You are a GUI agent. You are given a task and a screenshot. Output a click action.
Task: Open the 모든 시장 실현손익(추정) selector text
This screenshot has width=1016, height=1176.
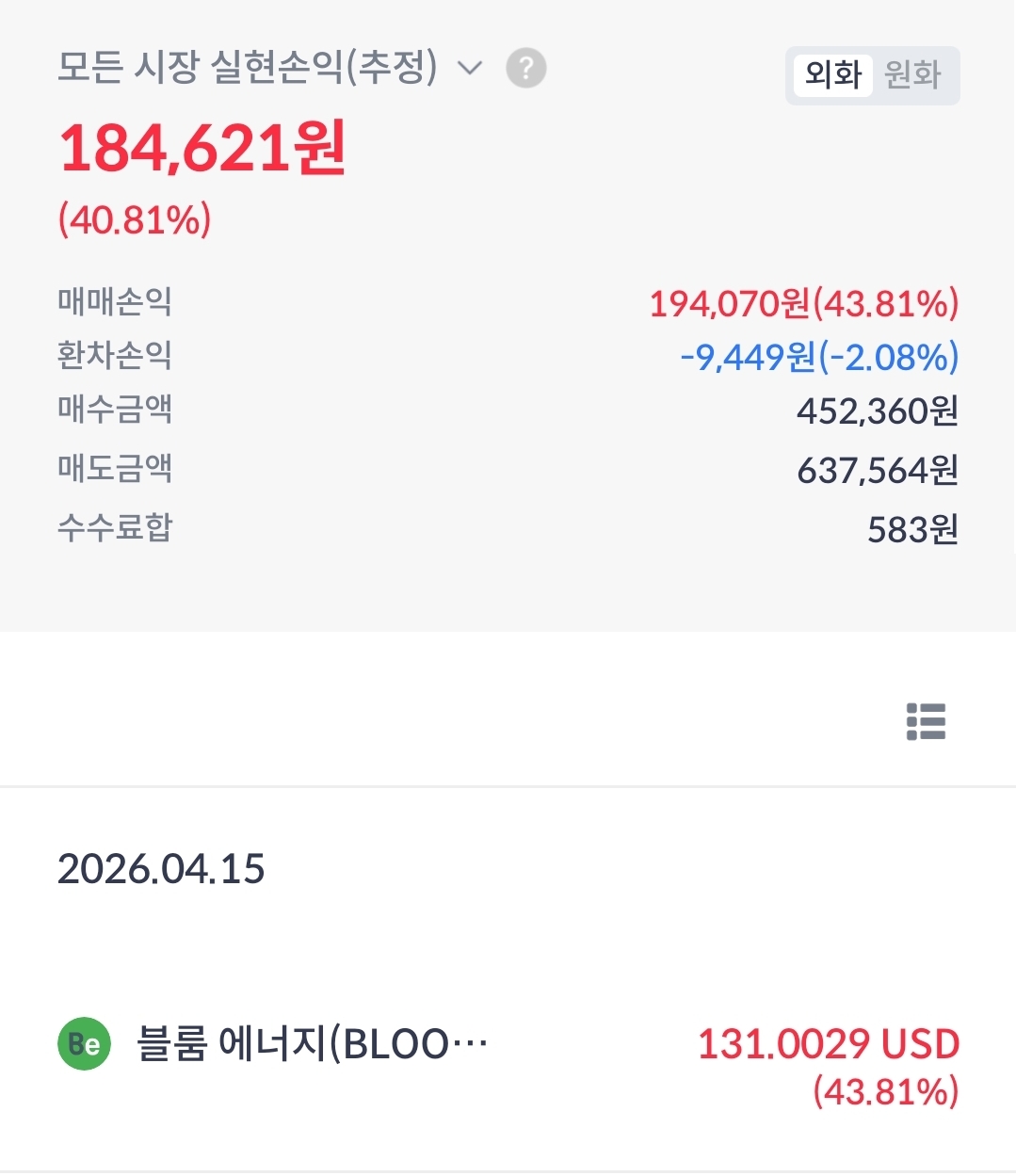[247, 68]
